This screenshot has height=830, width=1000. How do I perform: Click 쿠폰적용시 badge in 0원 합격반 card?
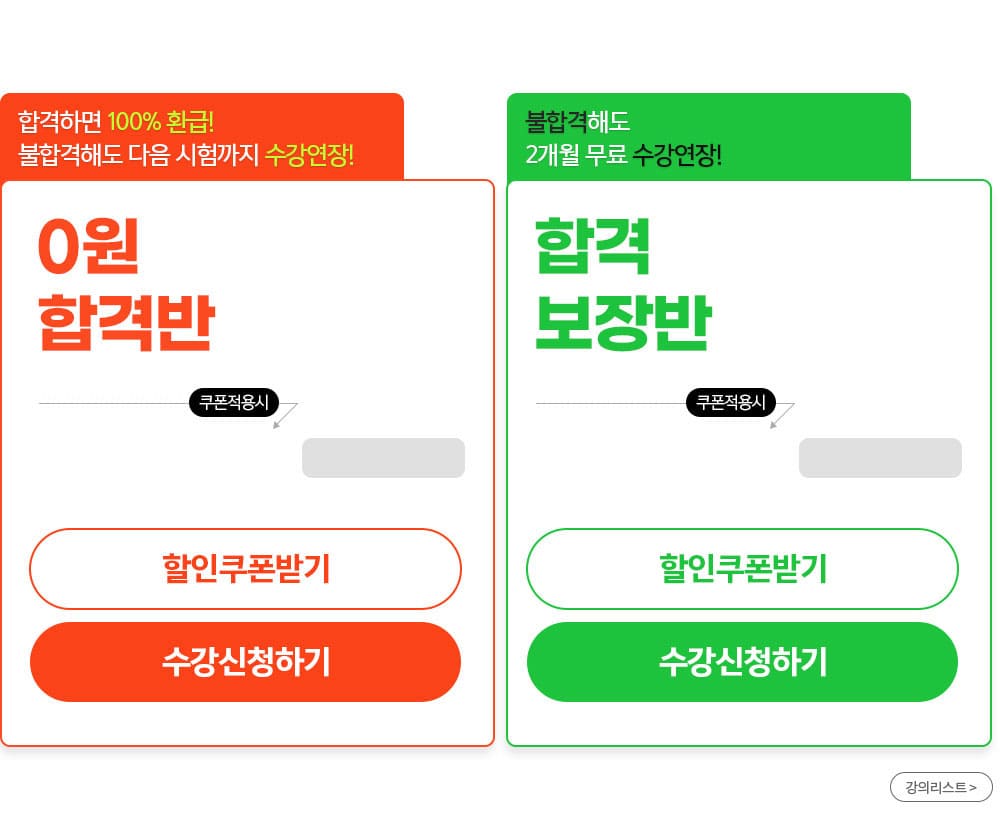tap(234, 403)
